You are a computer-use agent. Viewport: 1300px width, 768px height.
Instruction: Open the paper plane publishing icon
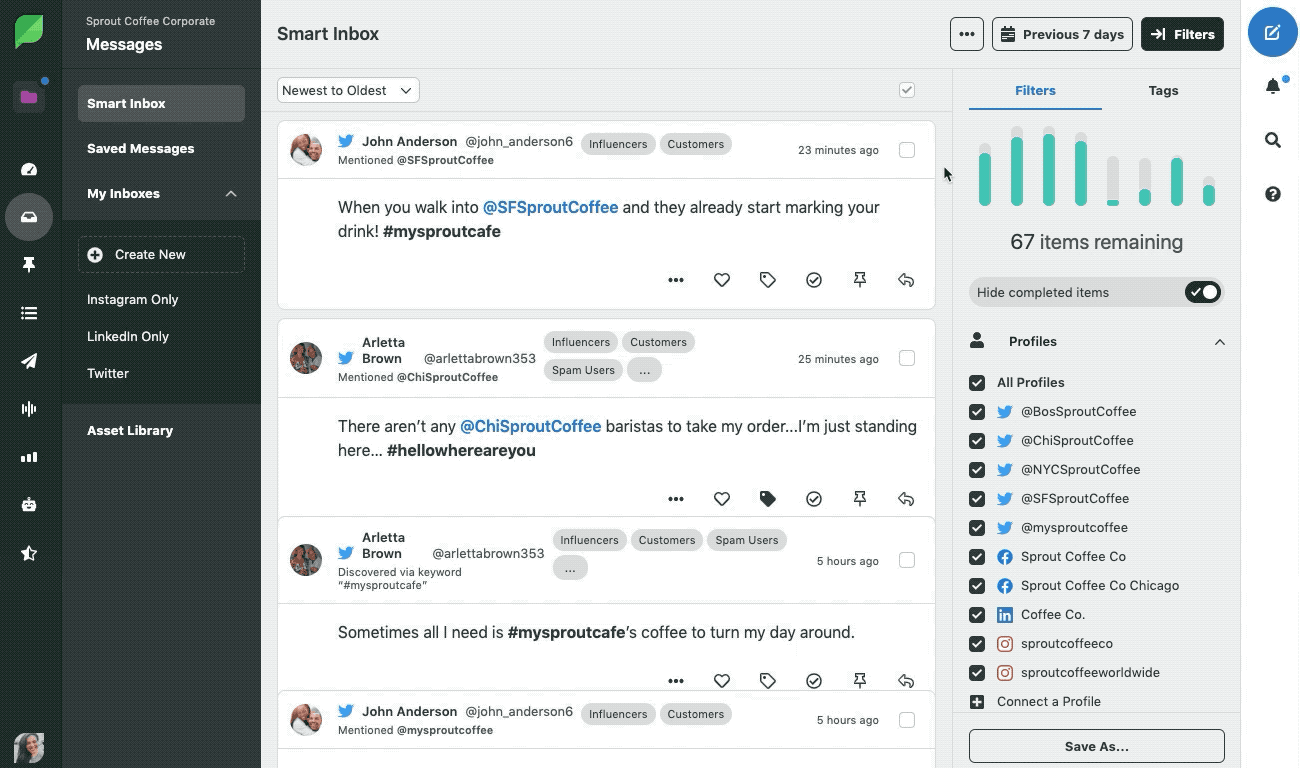point(29,361)
